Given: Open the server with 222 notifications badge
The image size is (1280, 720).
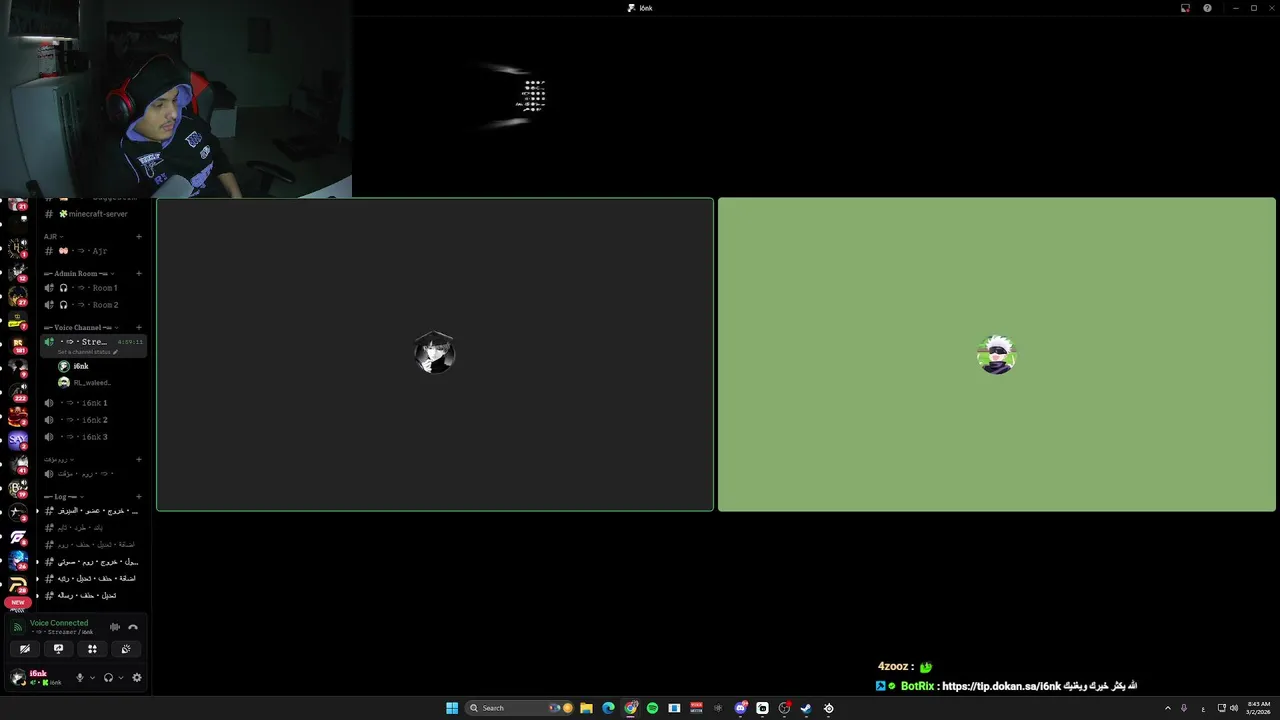Looking at the screenshot, I should (18, 391).
